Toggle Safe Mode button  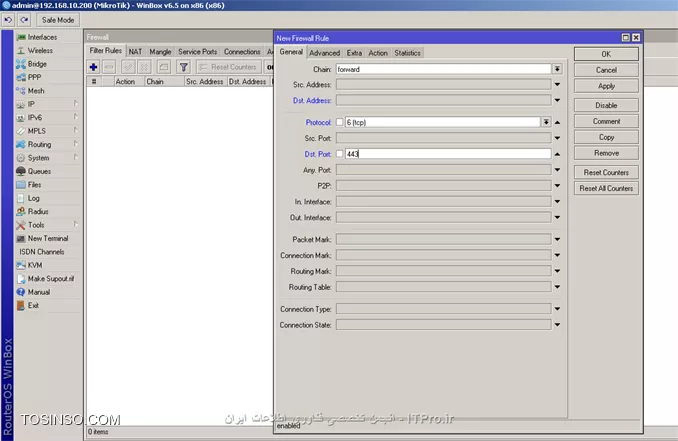coord(58,20)
